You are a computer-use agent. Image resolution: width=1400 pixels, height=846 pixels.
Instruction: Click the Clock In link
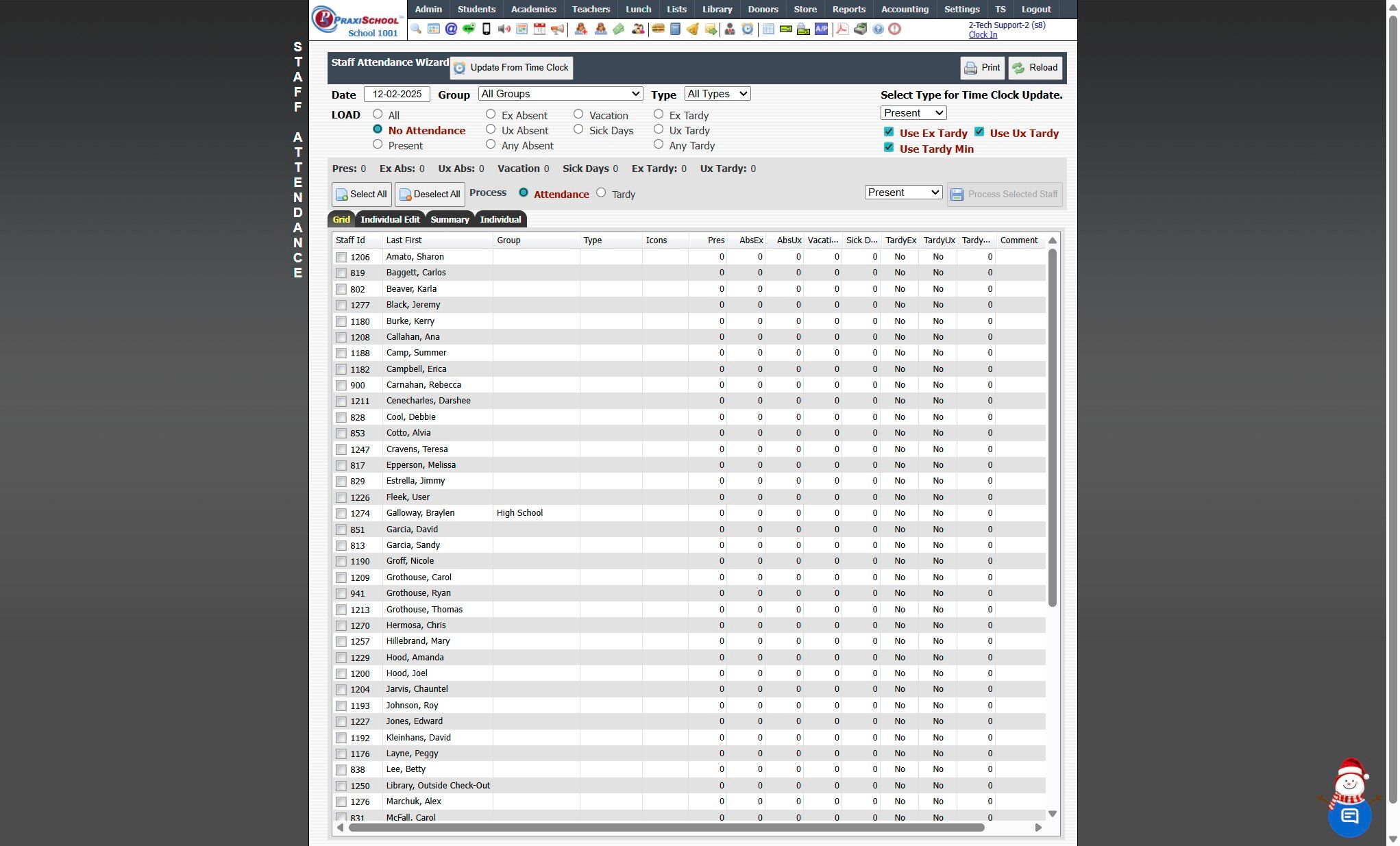click(982, 35)
